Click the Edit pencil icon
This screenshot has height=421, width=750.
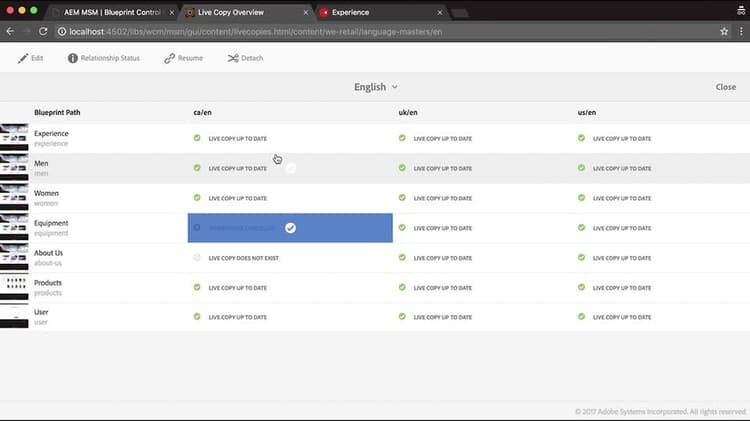click(x=22, y=58)
